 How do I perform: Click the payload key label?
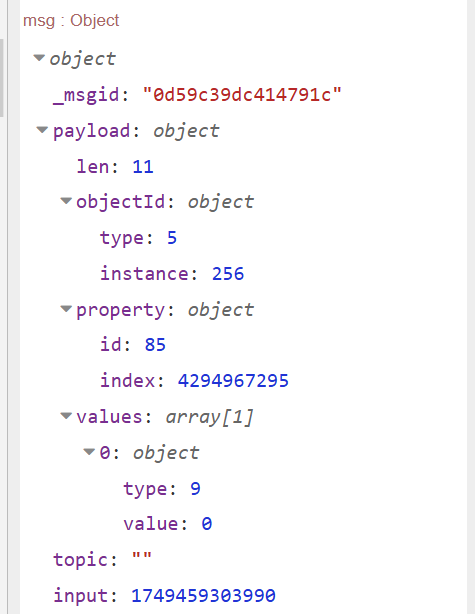point(92,131)
